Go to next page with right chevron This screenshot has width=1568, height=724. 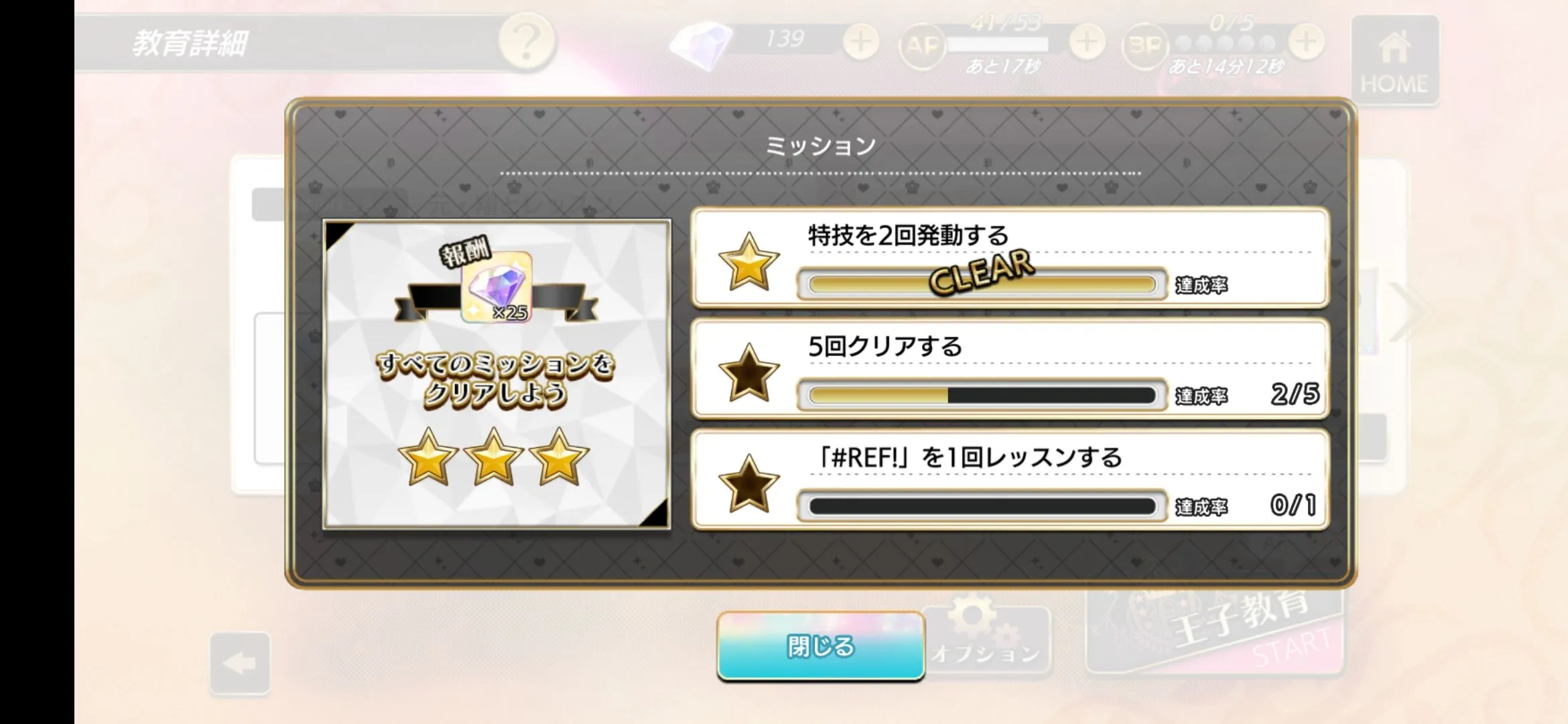click(x=1409, y=312)
